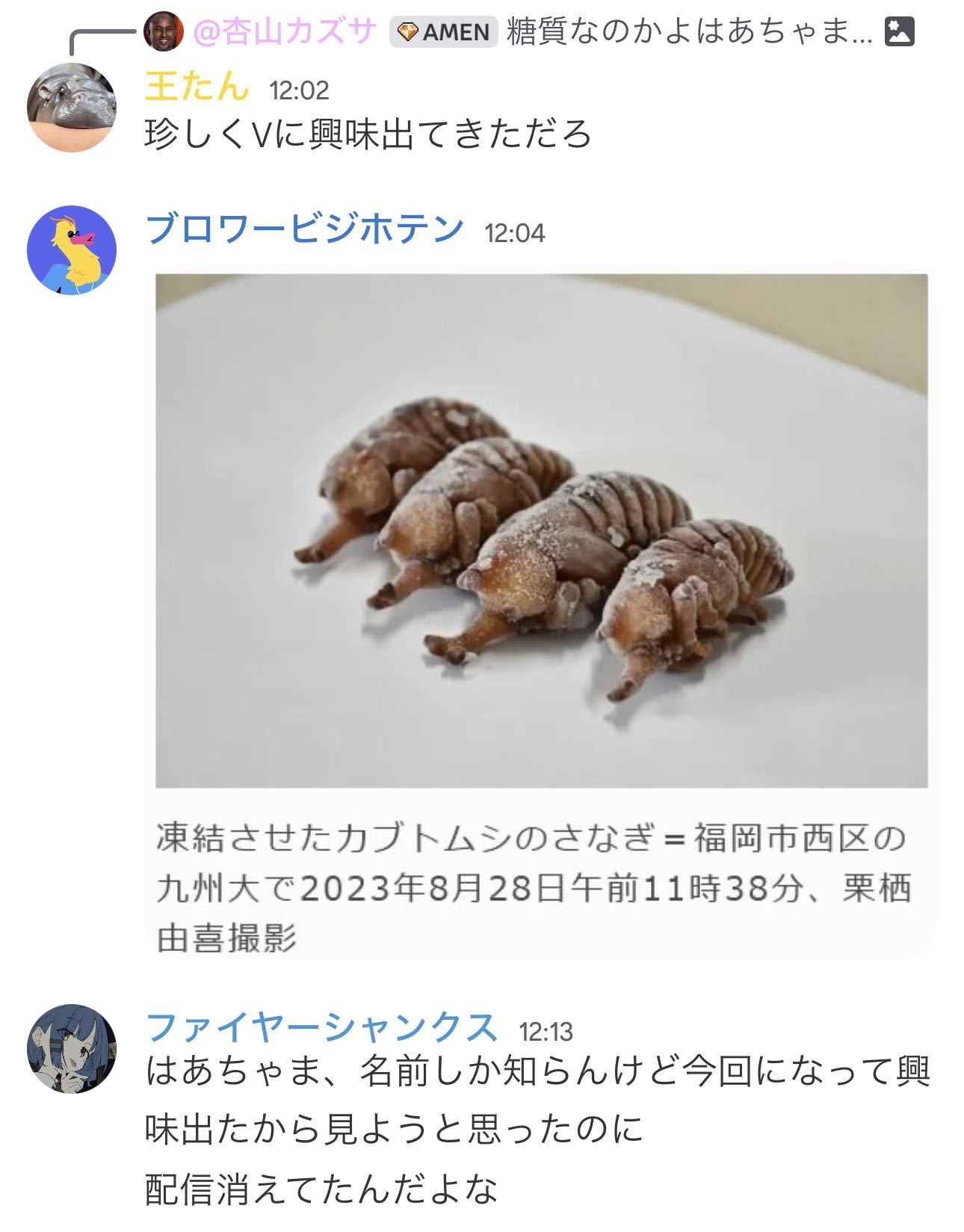Tap the photo caption about カブトムシのさなぎ
The width and height of the screenshot is (964, 1232).
coord(534,888)
